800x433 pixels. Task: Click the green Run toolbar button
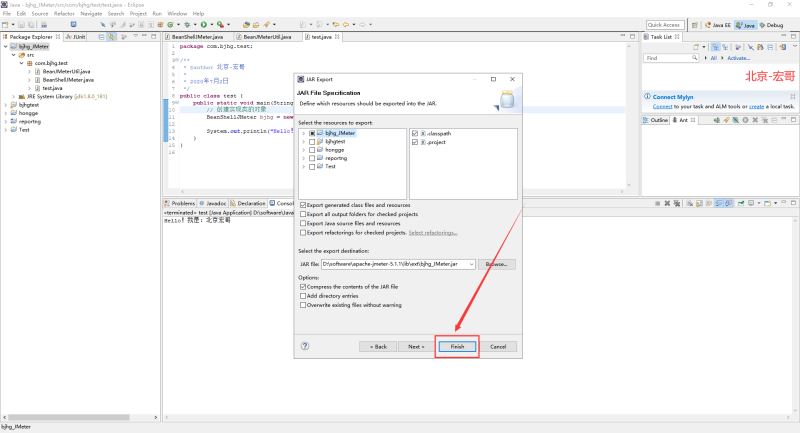click(204, 24)
